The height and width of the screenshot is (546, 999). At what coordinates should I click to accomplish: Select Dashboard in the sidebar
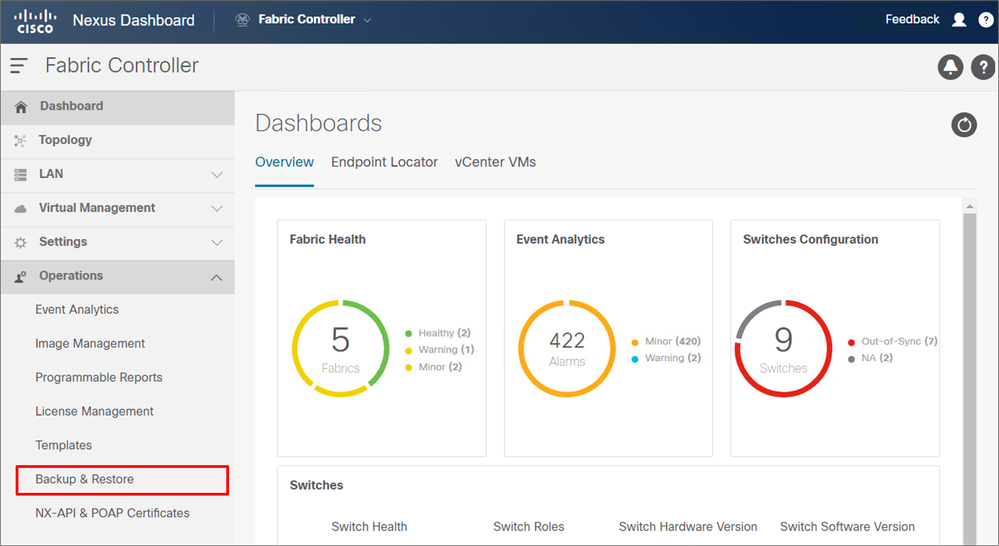[x=118, y=107]
